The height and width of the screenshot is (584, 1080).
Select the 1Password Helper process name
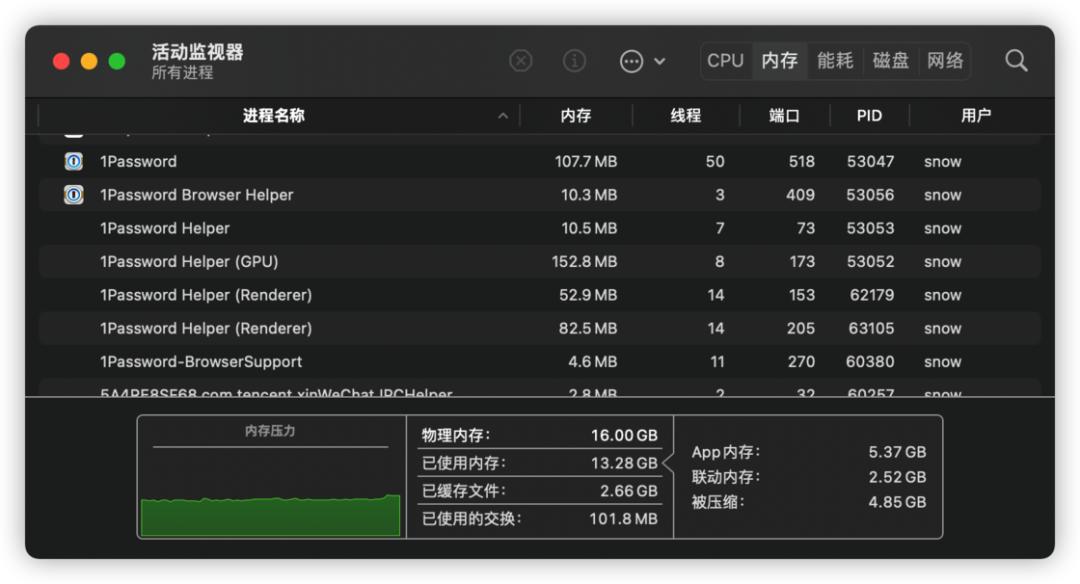coord(165,229)
